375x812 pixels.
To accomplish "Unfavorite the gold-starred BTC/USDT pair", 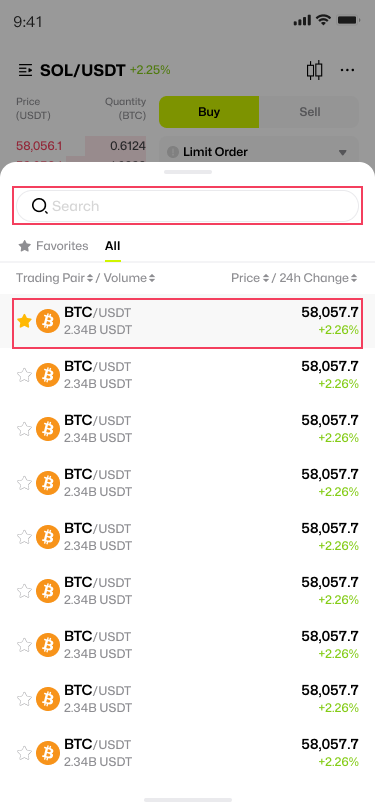I will click(24, 321).
